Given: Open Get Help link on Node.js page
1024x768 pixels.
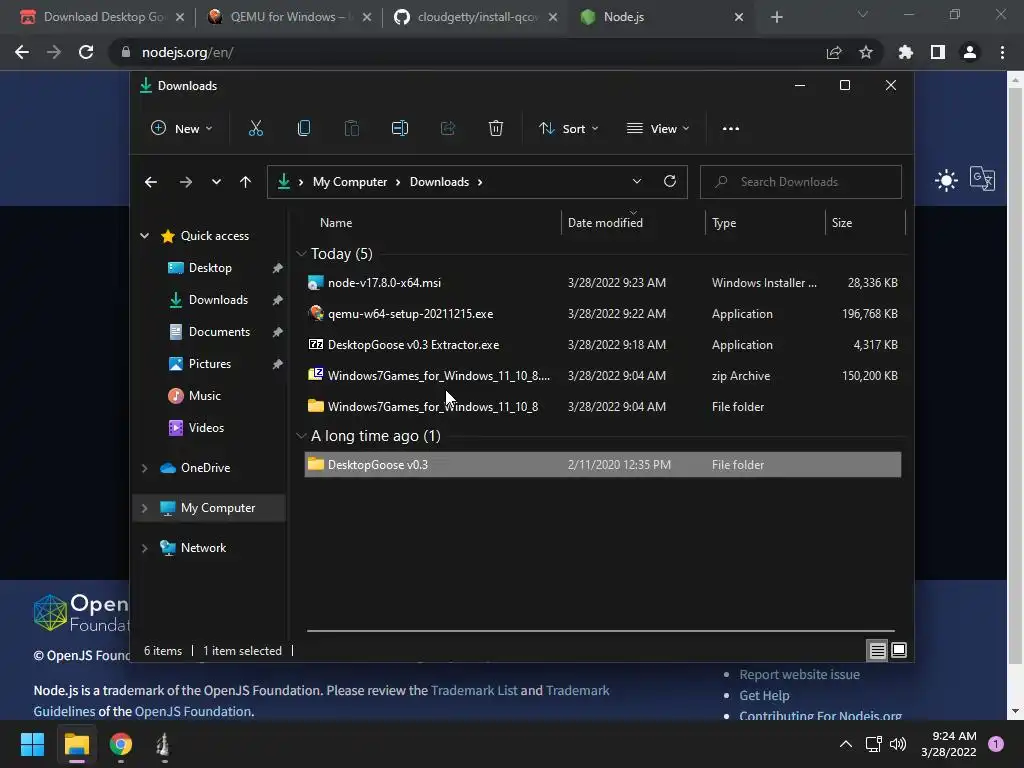Looking at the screenshot, I should click(764, 696).
